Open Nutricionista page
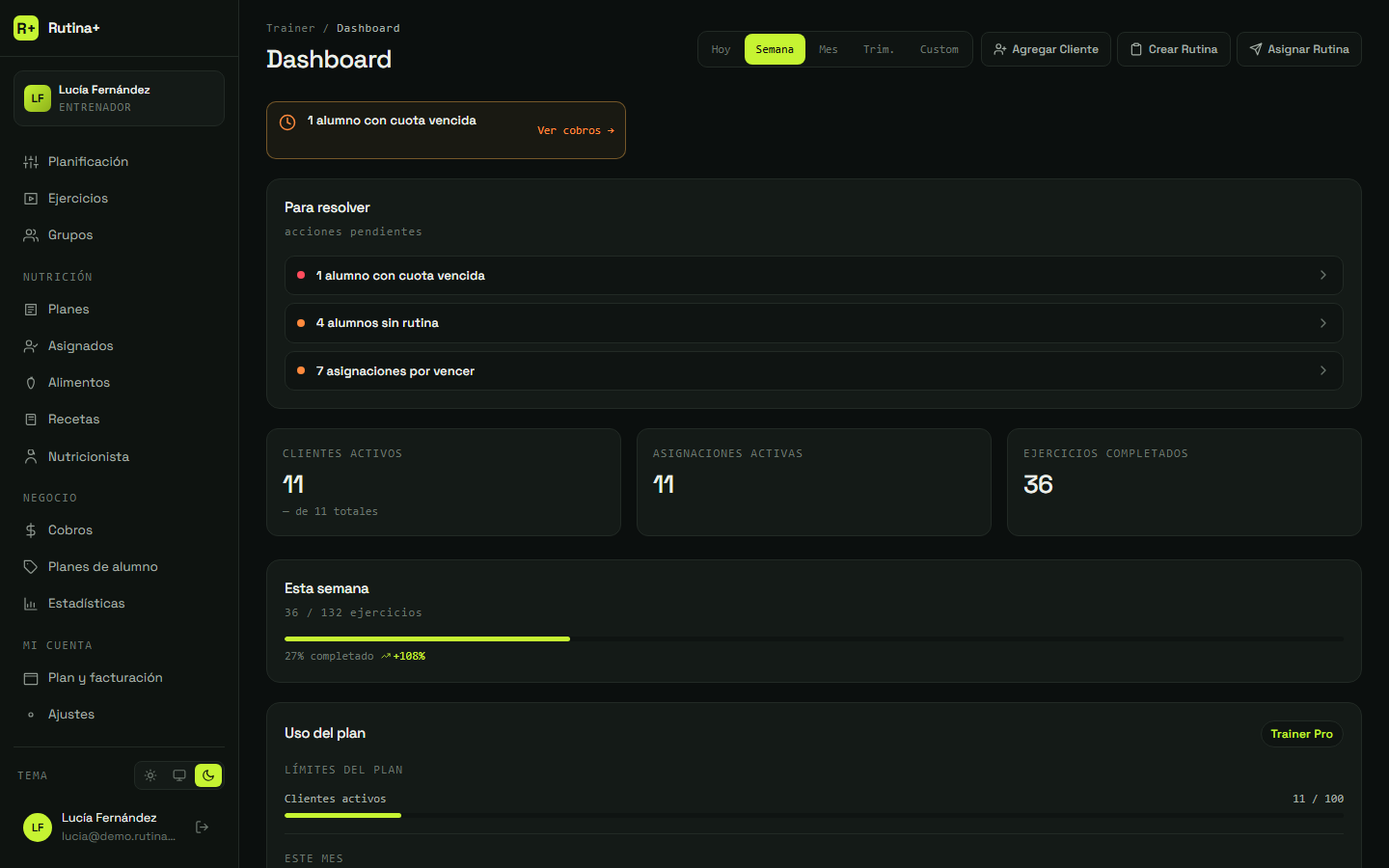 (119, 457)
